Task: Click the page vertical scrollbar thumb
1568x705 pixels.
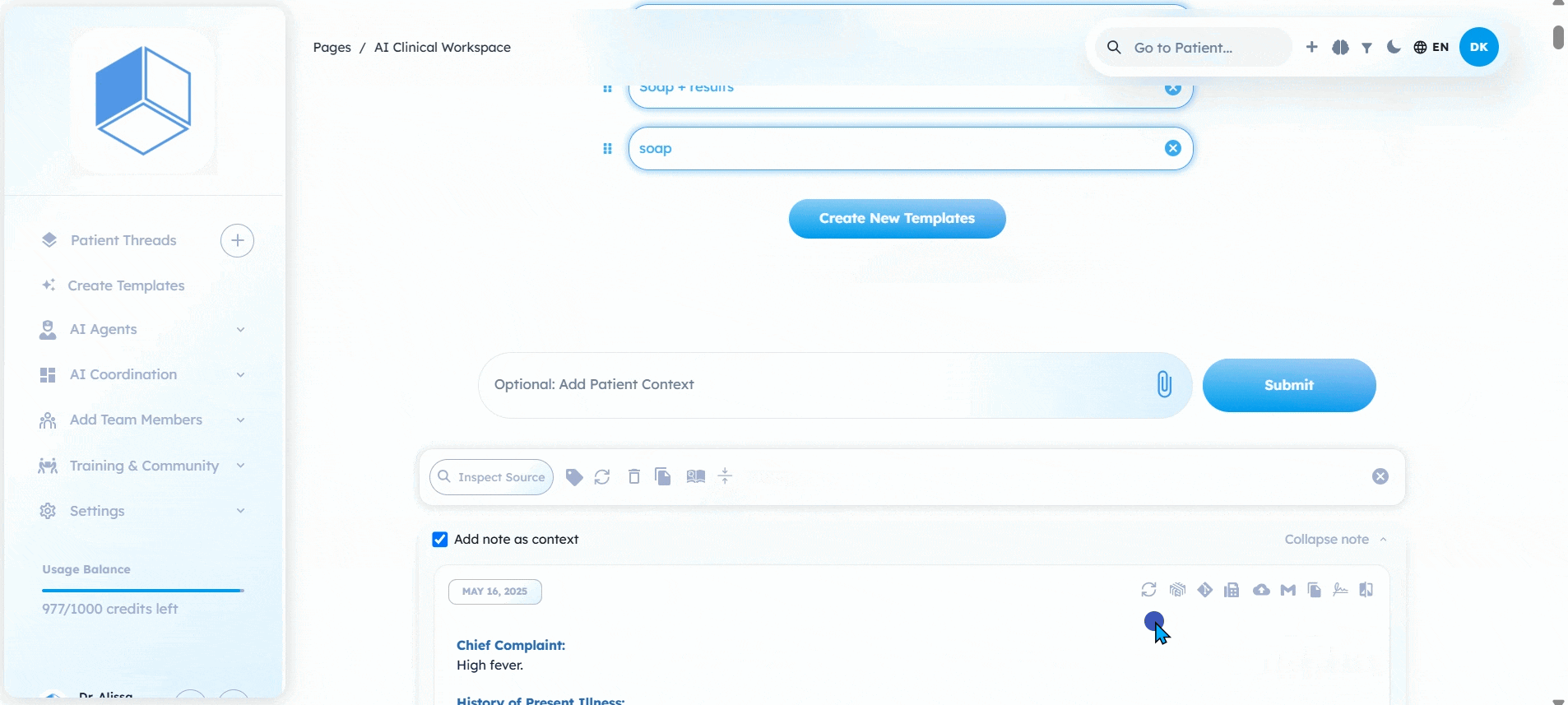Action: [x=1558, y=37]
